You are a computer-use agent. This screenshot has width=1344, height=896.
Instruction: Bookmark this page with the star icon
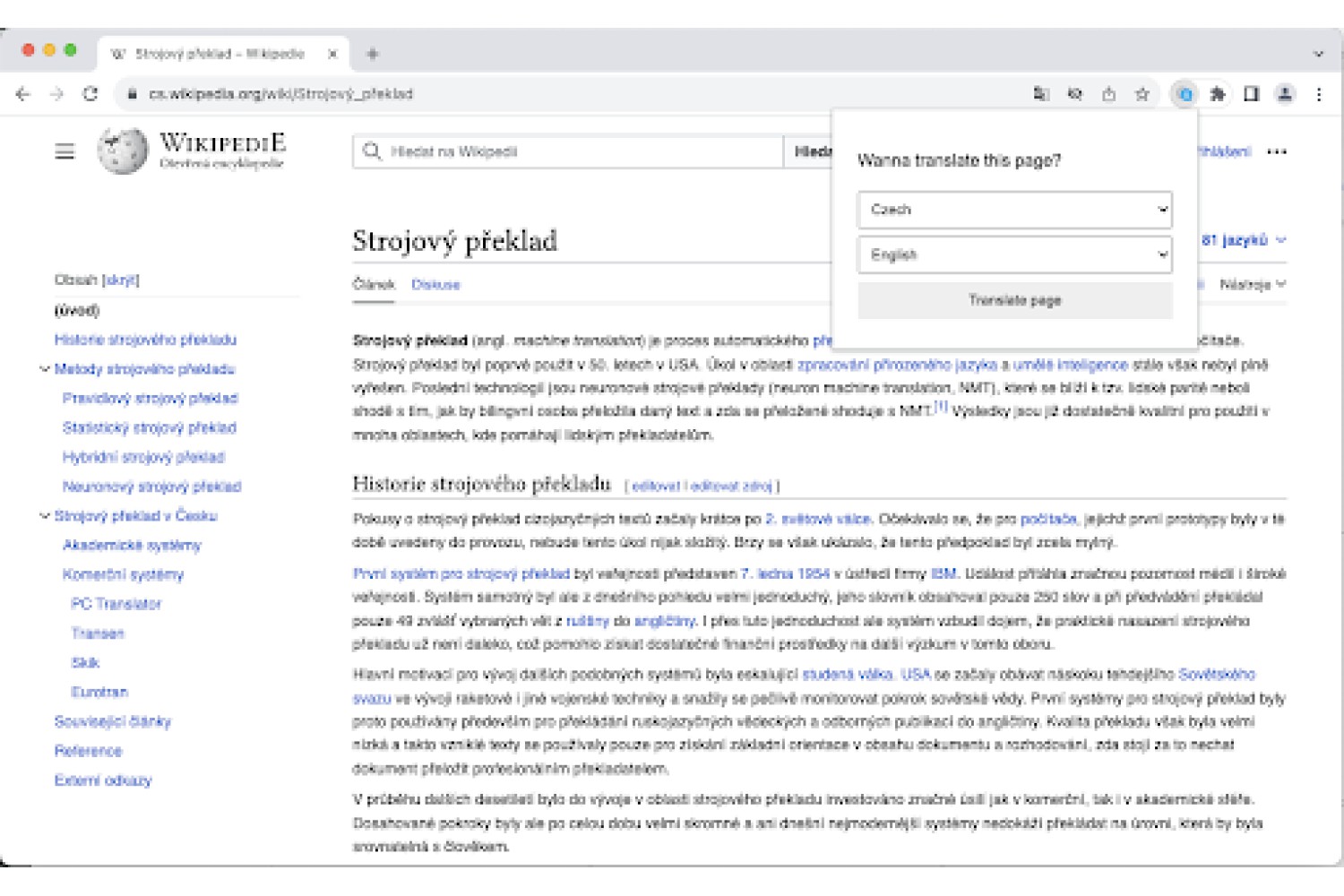pos(1142,94)
